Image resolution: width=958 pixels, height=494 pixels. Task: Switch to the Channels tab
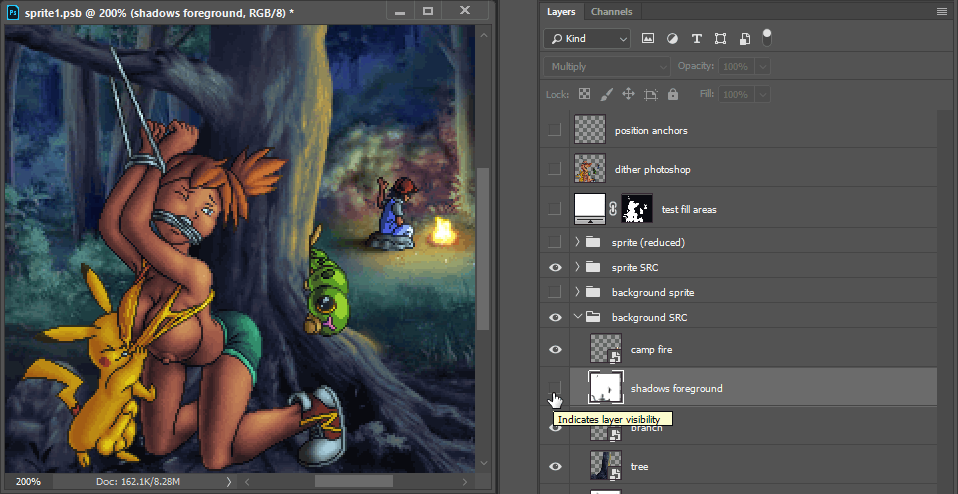[611, 12]
